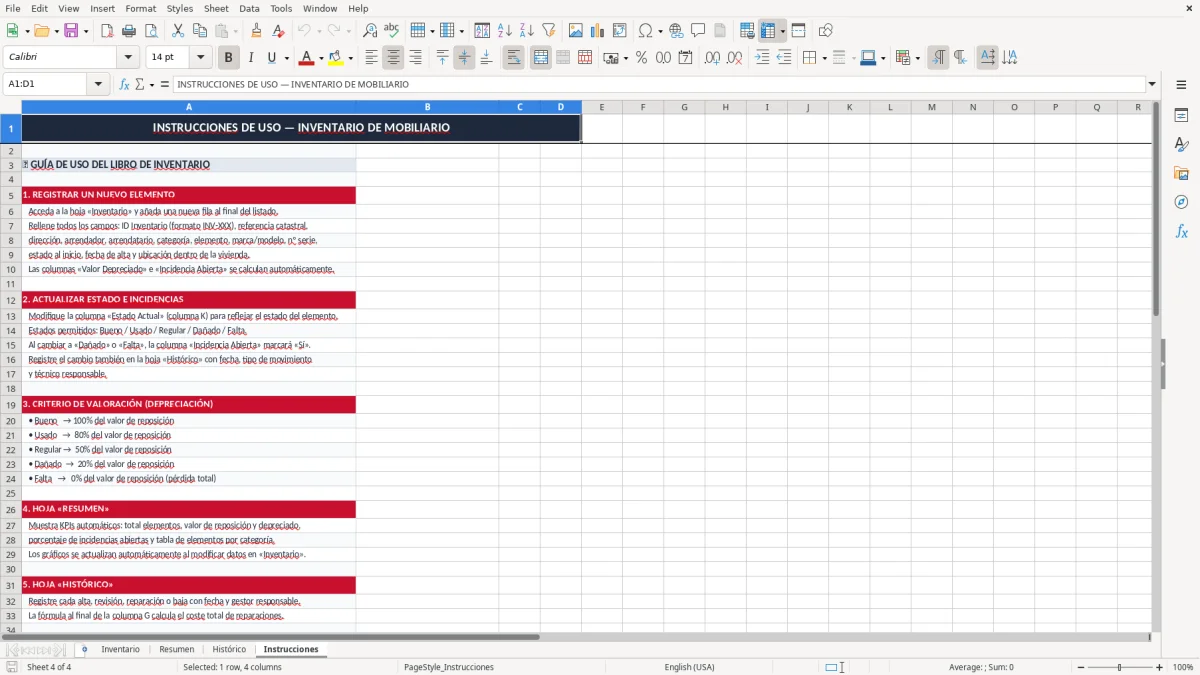Open Borders dropdown arrow
1200x675 pixels.
point(826,58)
